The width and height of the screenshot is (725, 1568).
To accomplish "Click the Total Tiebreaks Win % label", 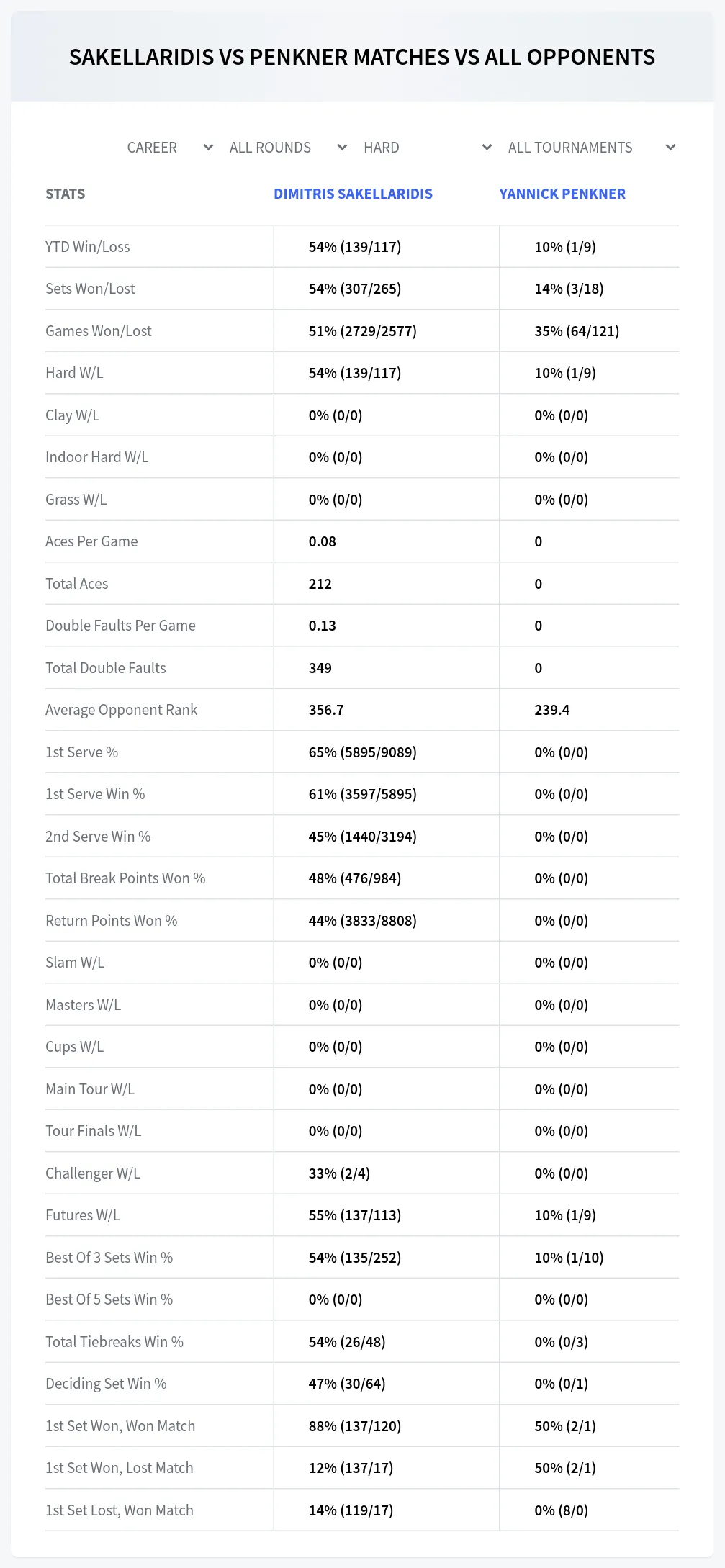I will pyautogui.click(x=114, y=1342).
